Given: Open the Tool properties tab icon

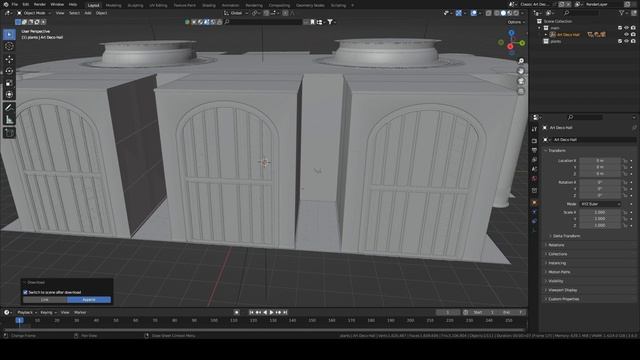Looking at the screenshot, I should coord(534,129).
